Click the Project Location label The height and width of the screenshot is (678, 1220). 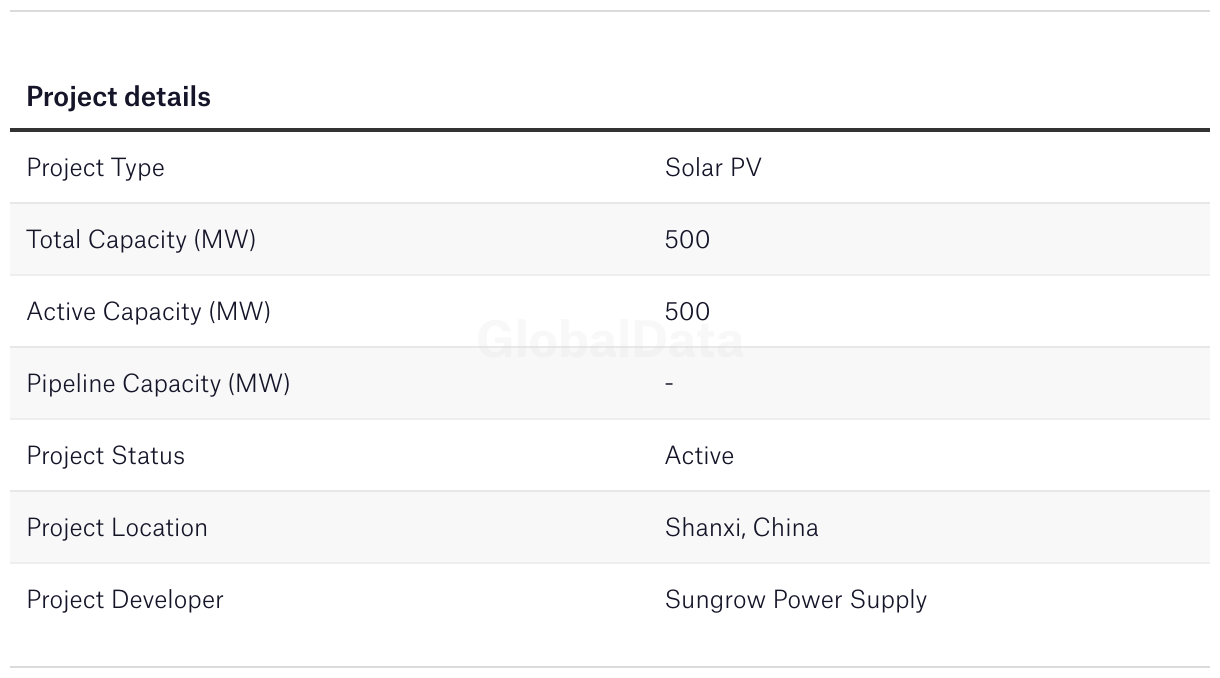117,528
